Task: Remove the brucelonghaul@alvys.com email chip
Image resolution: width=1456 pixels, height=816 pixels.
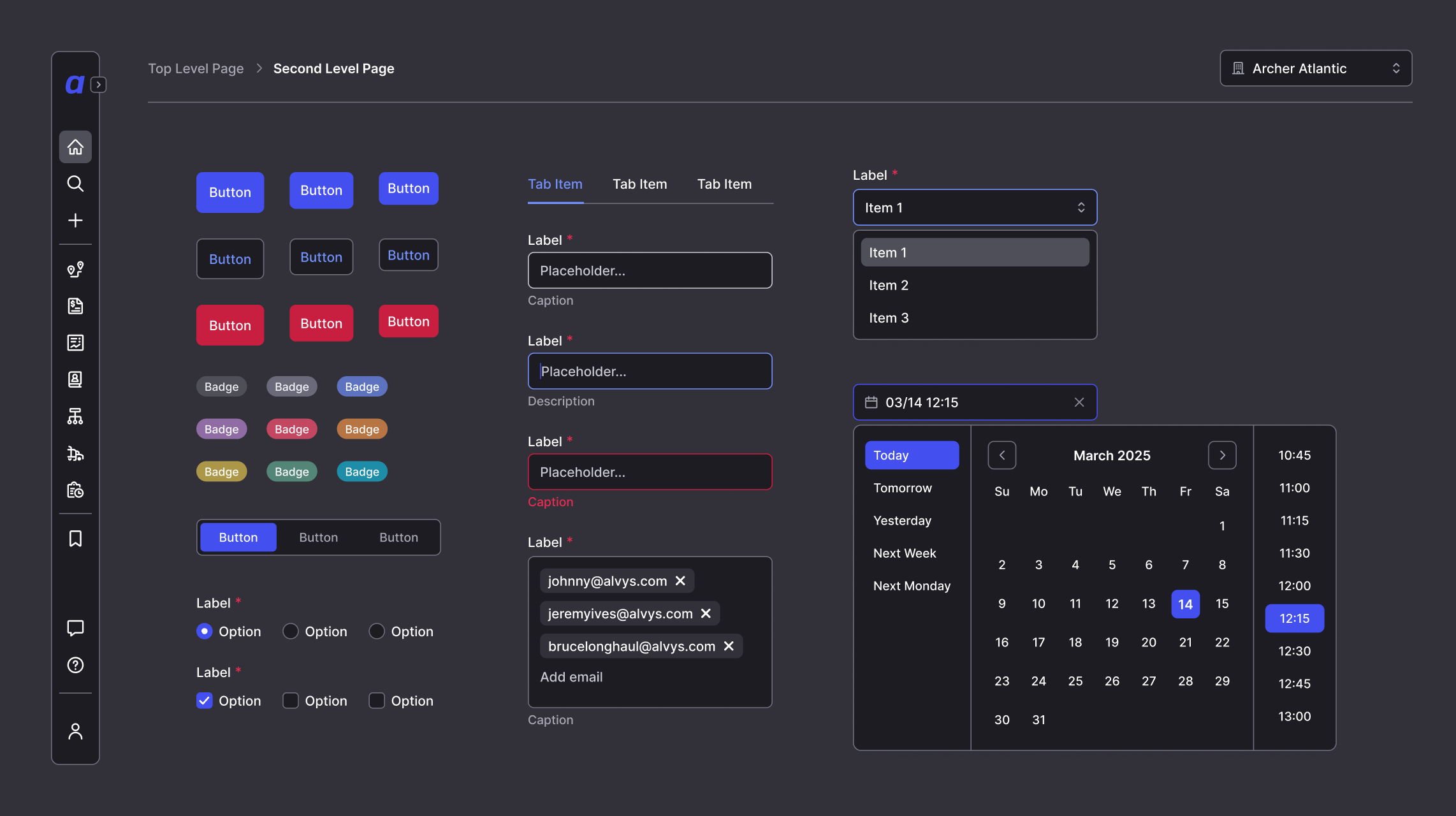Action: point(729,646)
